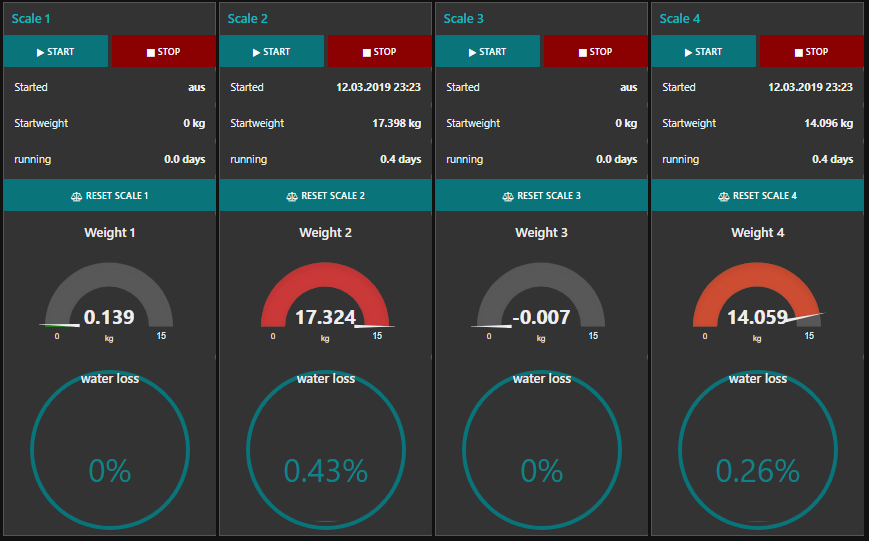
Task: Click the Scale 3 panel title
Action: 463,18
